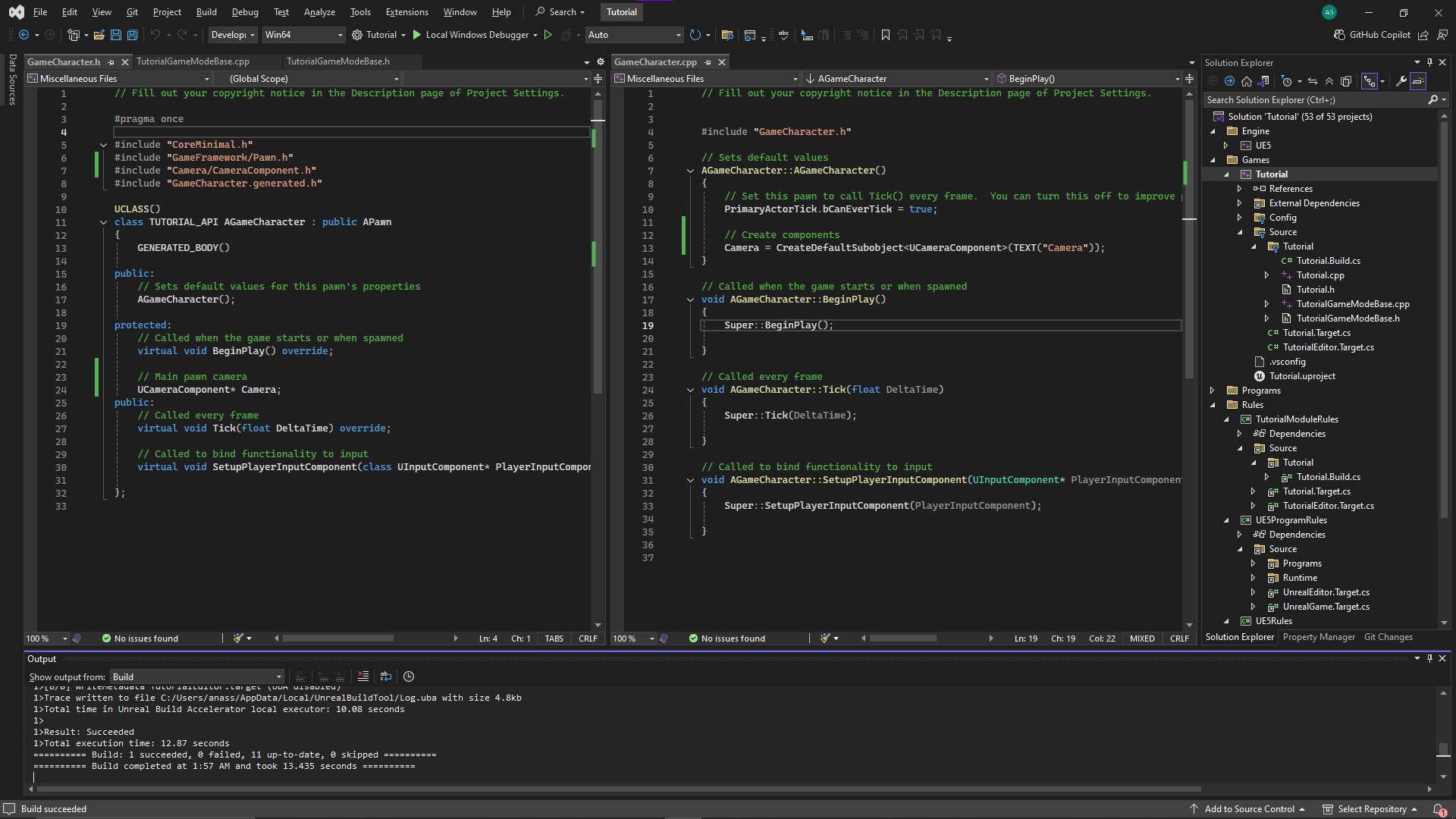1456x819 pixels.
Task: Click the left editor code cleanup broom
Action: [238, 639]
